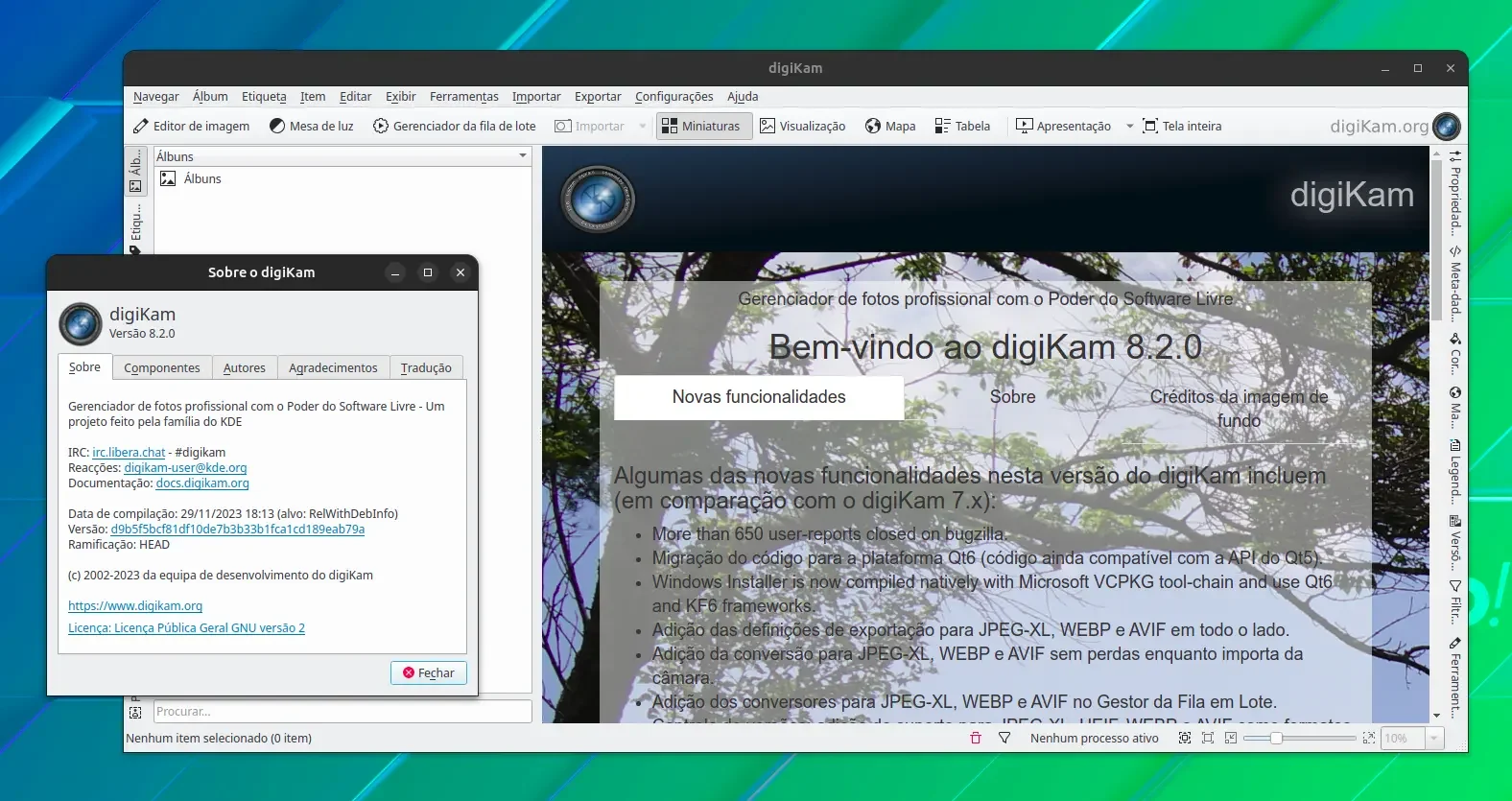
Task: Open the Navegar menu
Action: tap(156, 97)
